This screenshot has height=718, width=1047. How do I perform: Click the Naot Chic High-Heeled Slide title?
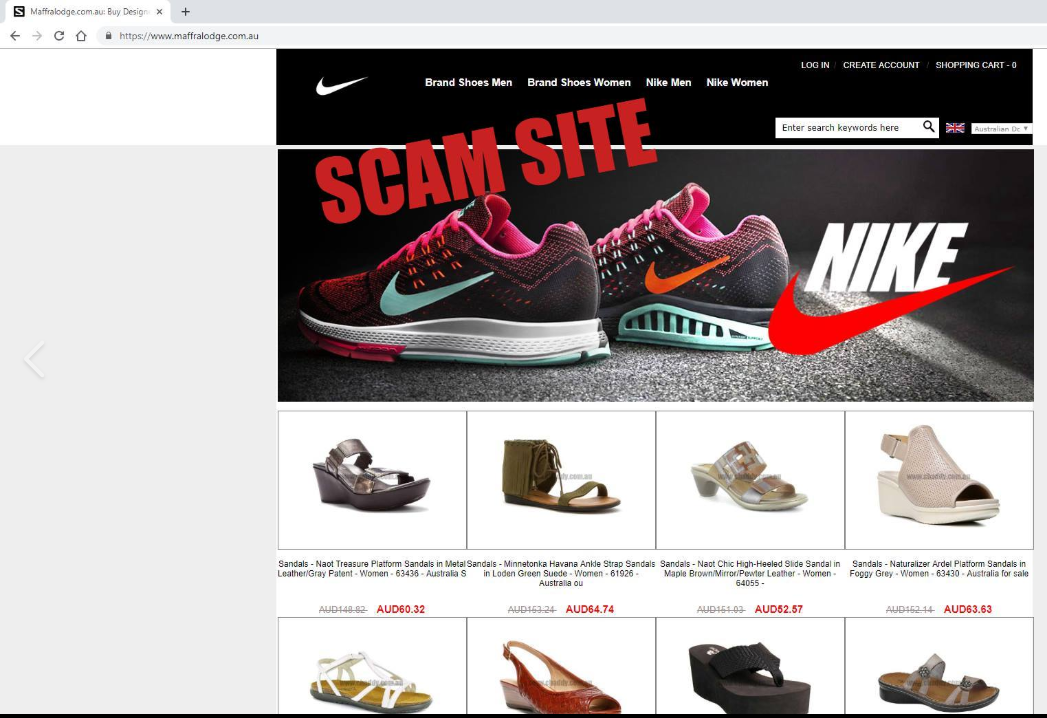click(750, 573)
